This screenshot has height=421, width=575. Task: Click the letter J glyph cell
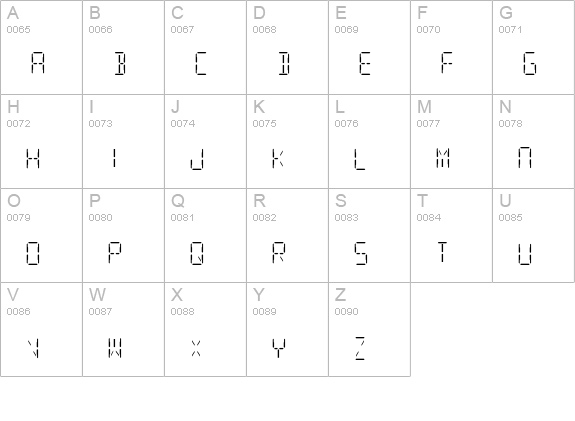[x=205, y=142]
